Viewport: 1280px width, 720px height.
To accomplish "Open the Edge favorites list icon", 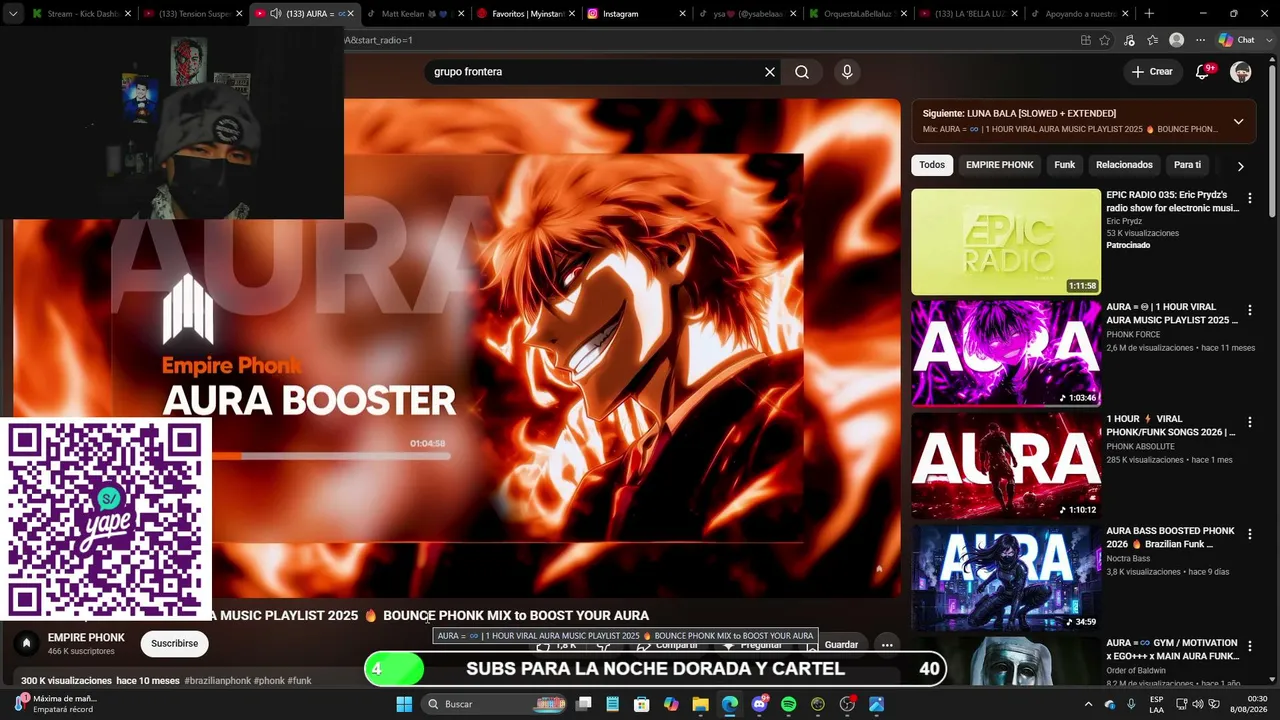I will click(x=1153, y=40).
